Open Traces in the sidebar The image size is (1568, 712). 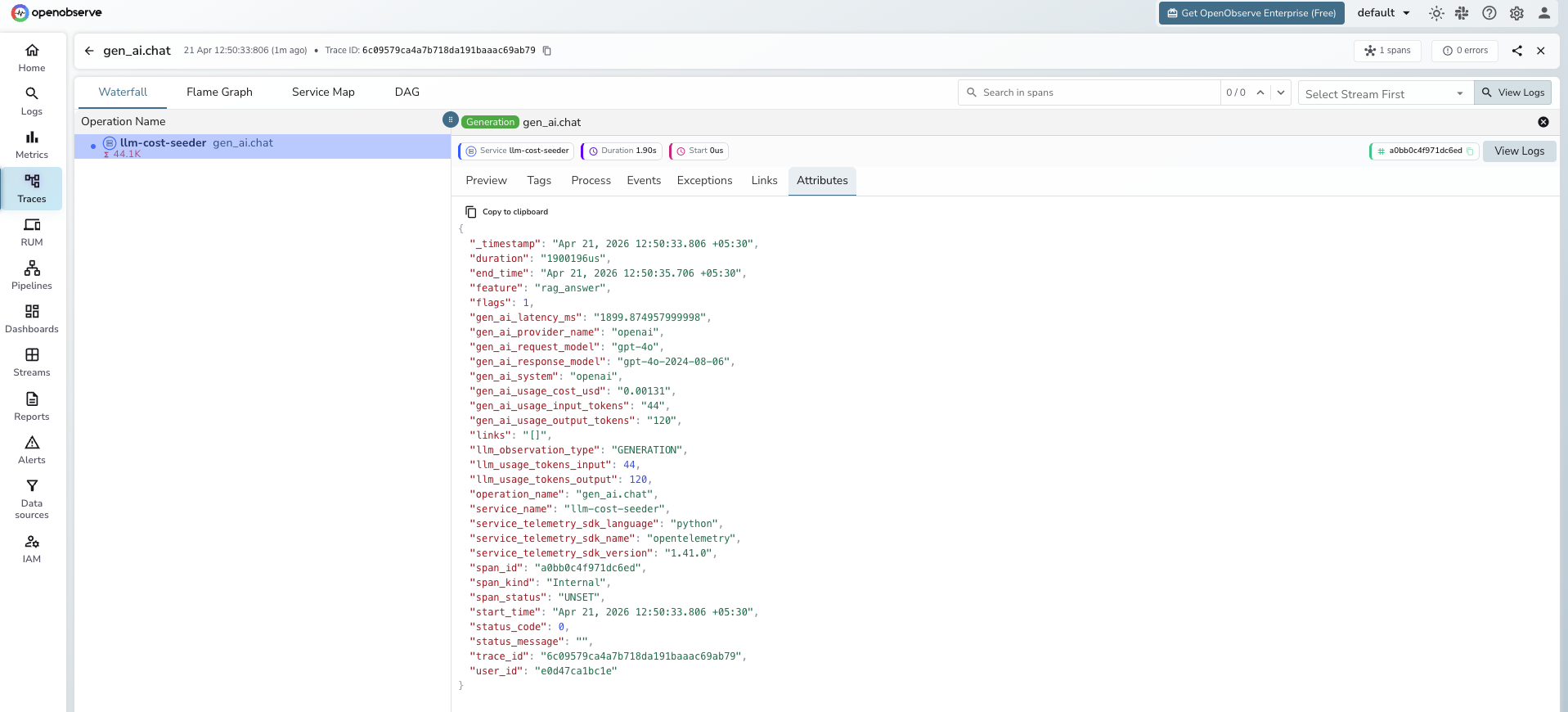pyautogui.click(x=32, y=188)
